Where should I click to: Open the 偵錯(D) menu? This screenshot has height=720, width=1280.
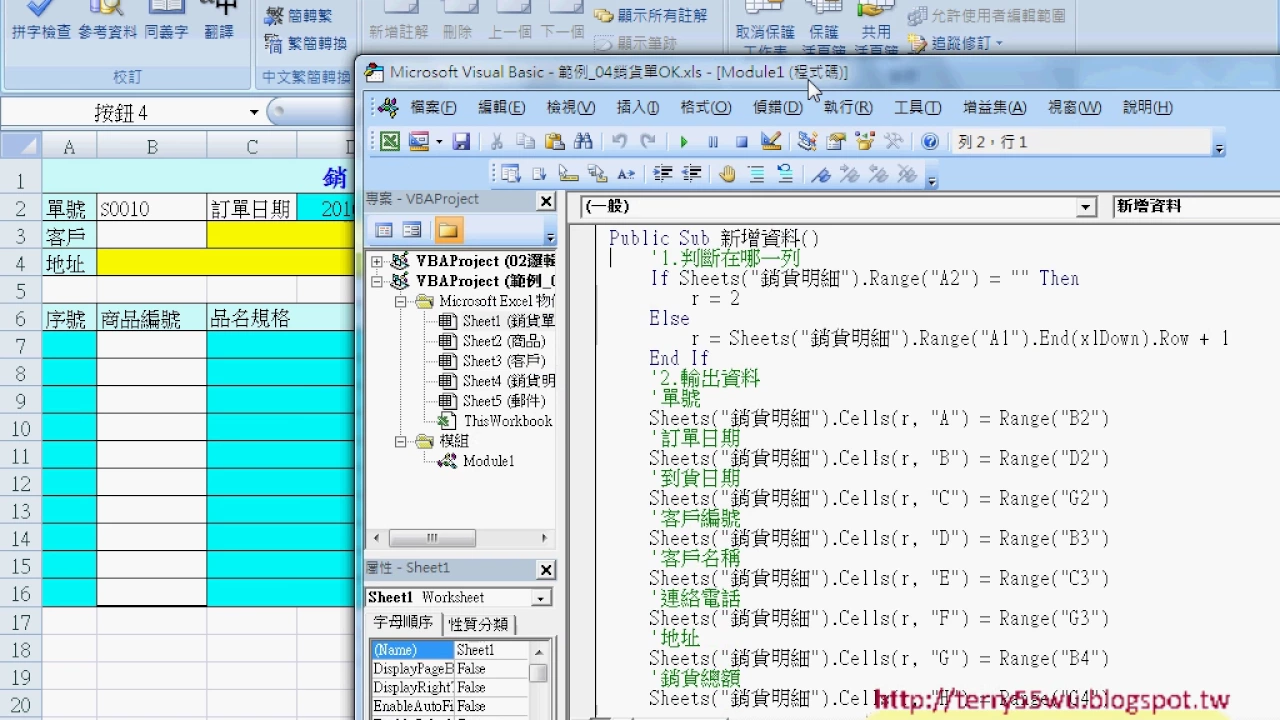(x=777, y=107)
